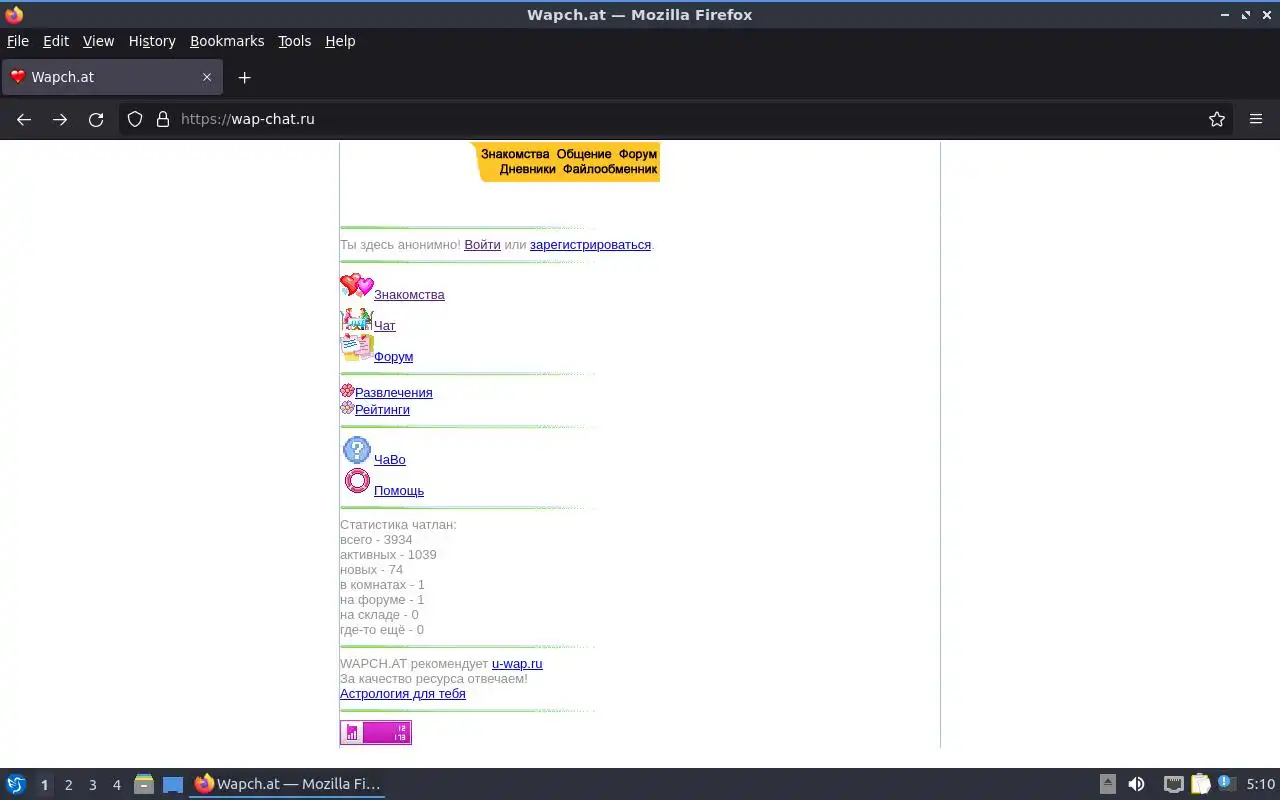Go back with the browser back arrow
1280x800 pixels.
coord(24,119)
